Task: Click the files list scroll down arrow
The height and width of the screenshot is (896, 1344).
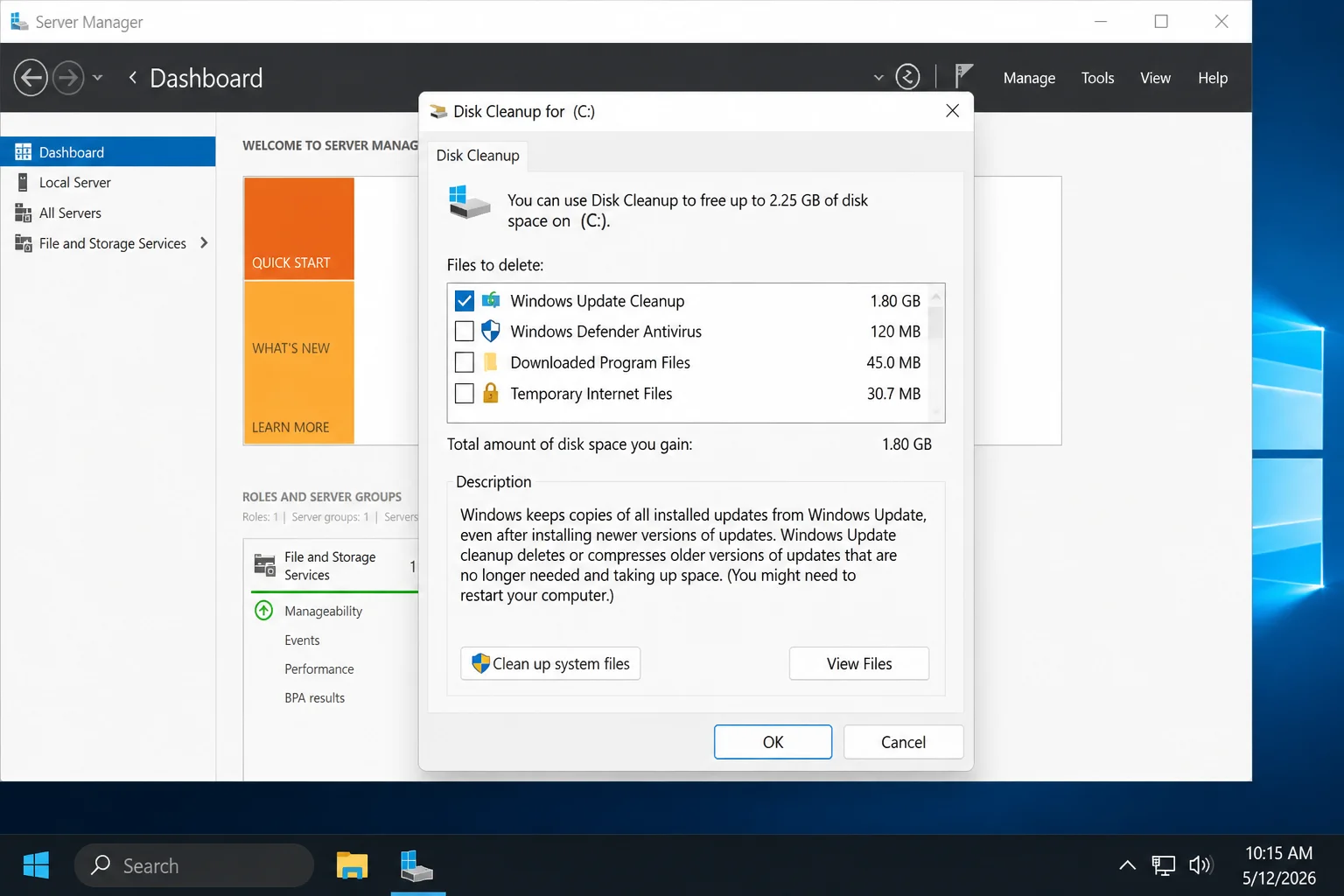Action: 936,411
